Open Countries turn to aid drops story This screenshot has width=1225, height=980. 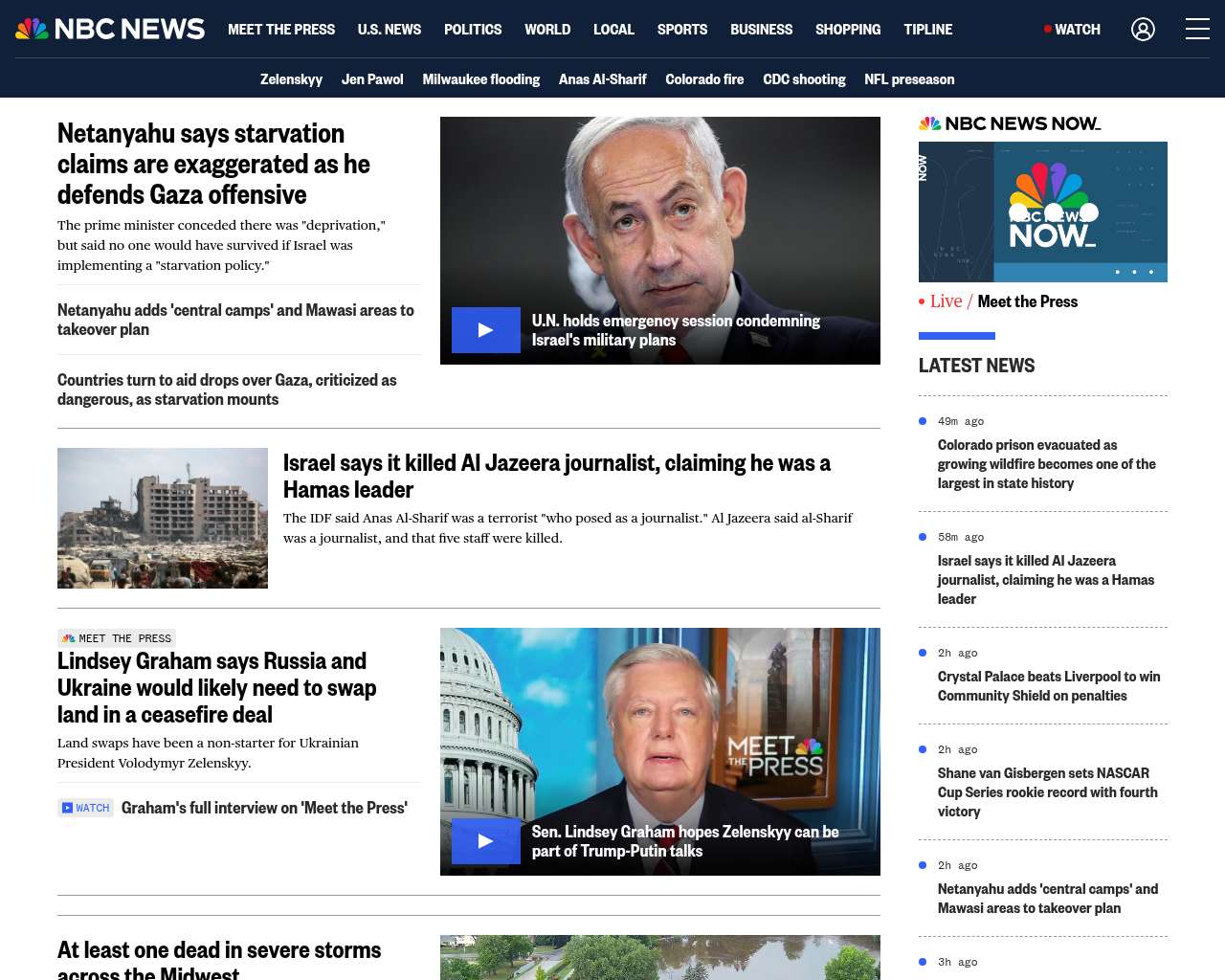tap(227, 390)
